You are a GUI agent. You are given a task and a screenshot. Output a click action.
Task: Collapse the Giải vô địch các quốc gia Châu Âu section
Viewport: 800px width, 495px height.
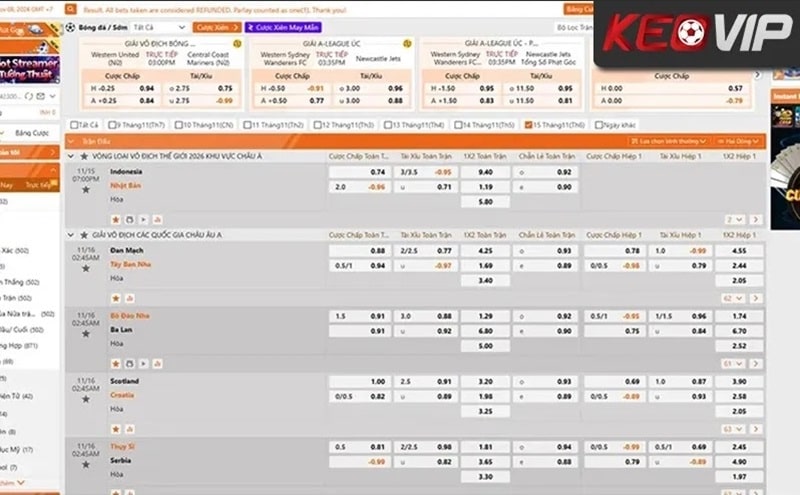(x=71, y=234)
